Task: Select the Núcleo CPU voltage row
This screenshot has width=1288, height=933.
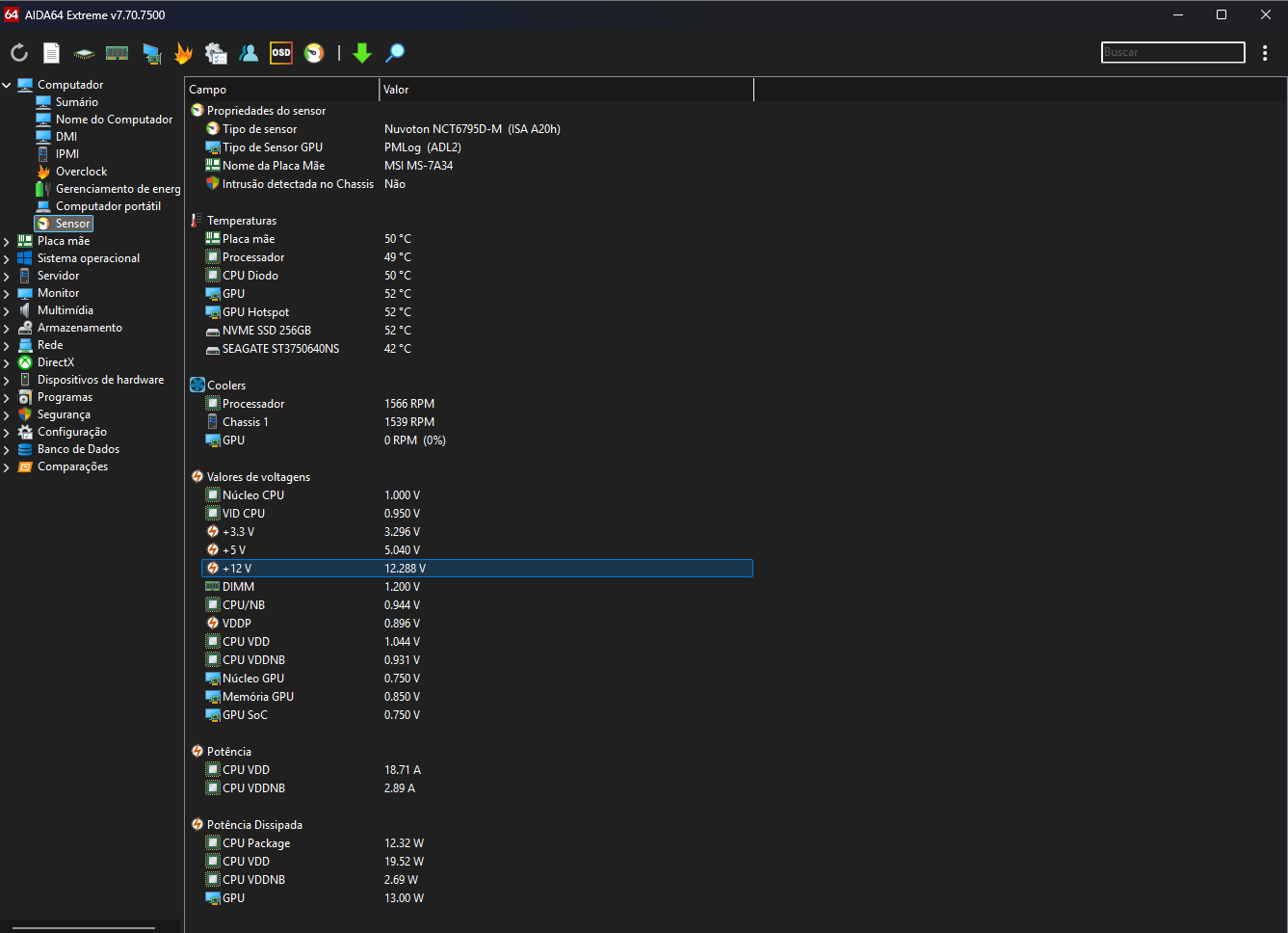Action: [x=477, y=495]
